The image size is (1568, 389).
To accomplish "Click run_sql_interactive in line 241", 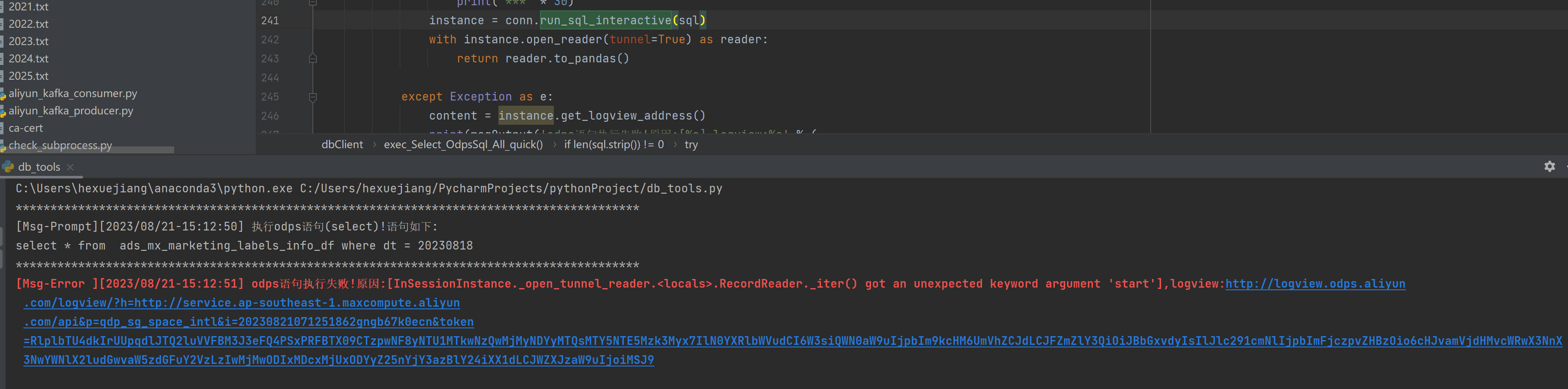I will click(x=605, y=21).
